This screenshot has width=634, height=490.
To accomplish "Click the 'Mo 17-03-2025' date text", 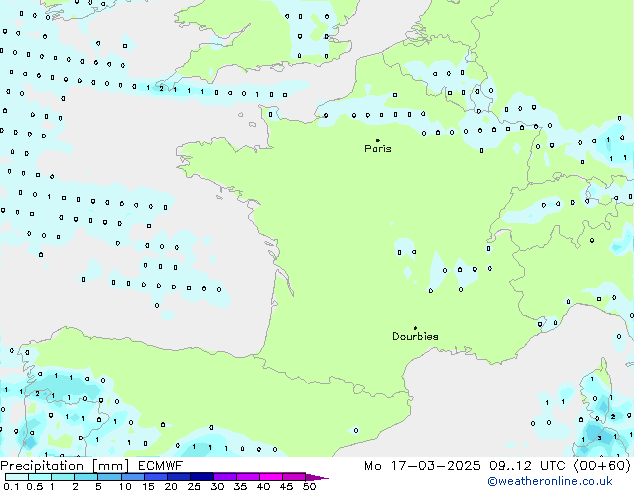I will 423,466.
